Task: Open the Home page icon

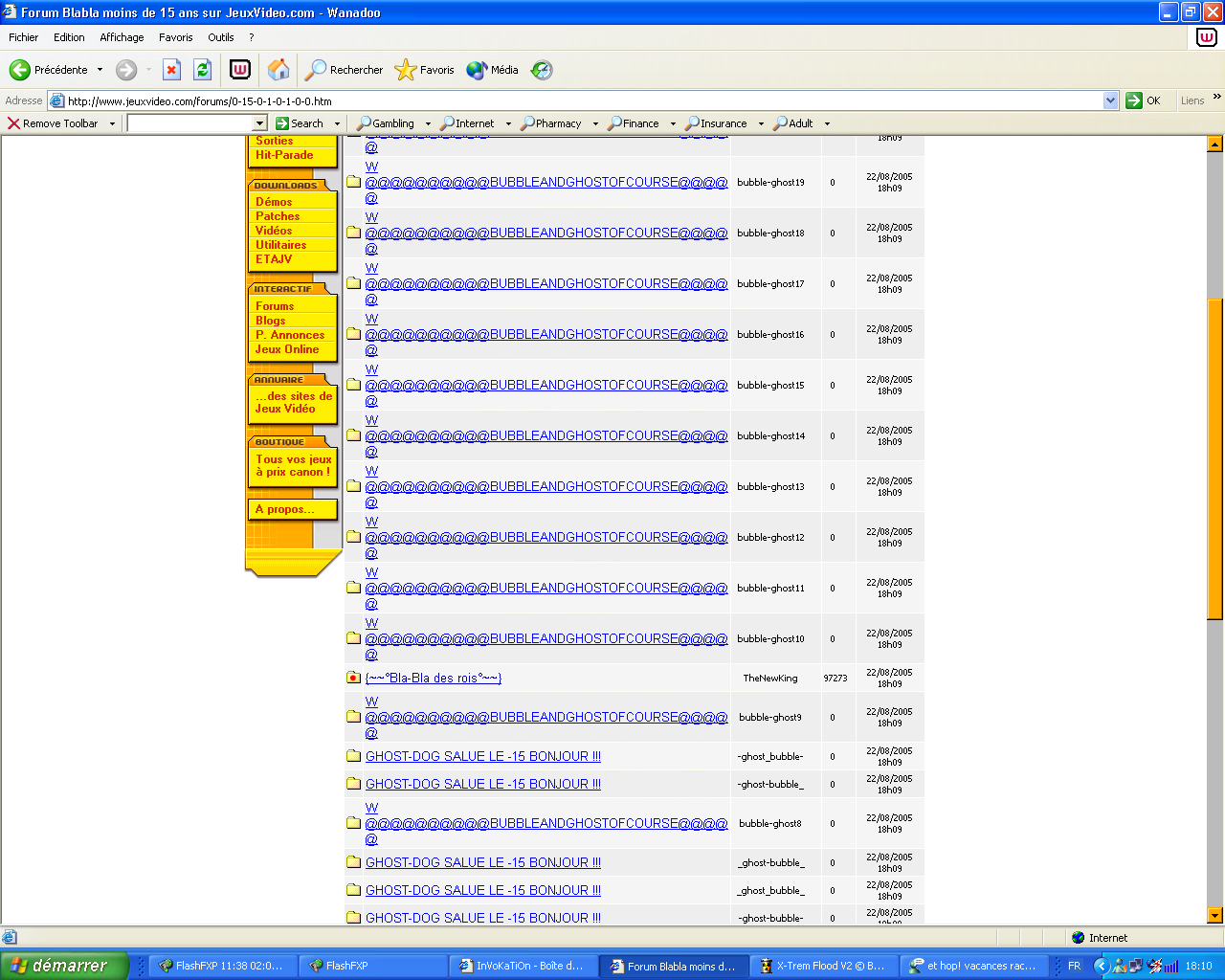Action: pos(278,70)
